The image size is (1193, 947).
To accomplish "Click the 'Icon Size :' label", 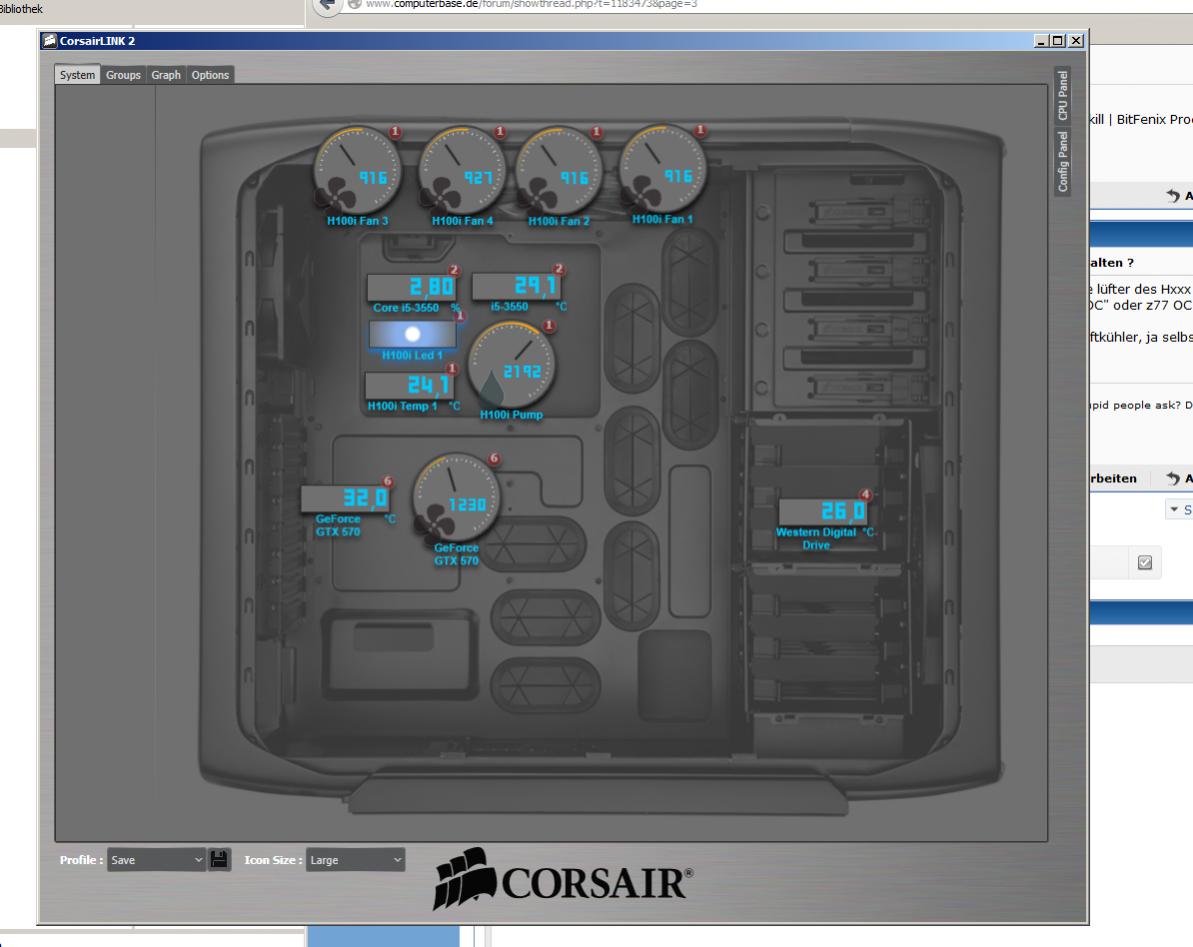I will click(x=273, y=860).
